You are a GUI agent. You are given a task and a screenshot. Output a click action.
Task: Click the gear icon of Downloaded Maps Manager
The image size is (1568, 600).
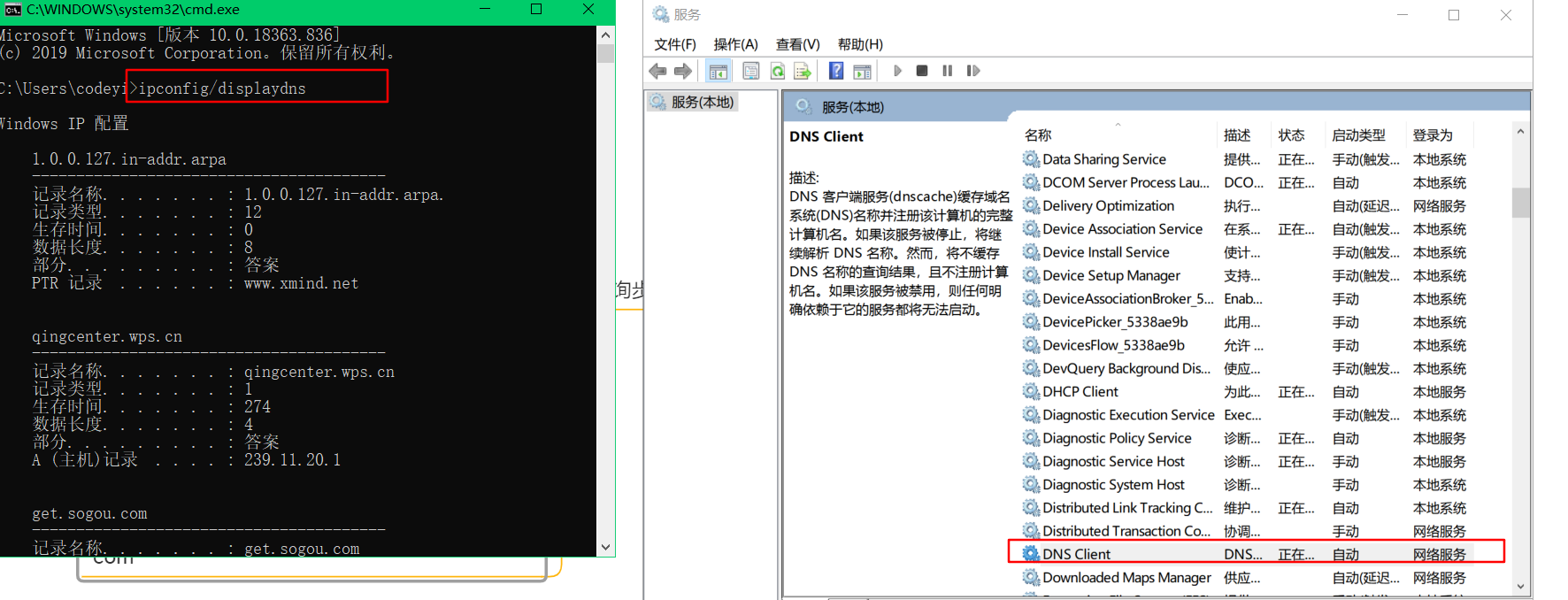pyautogui.click(x=1031, y=577)
